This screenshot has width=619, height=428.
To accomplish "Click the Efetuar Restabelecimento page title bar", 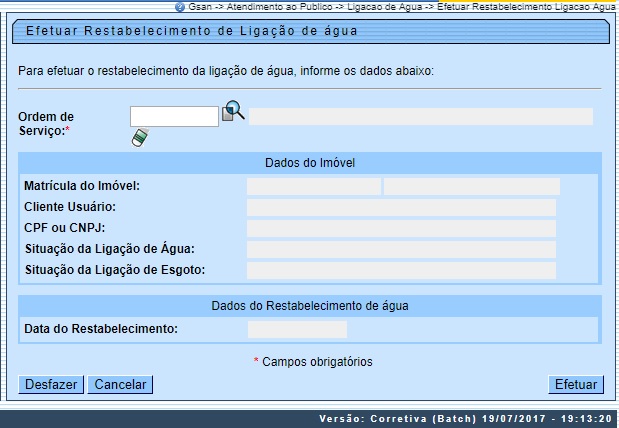I will 310,31.
